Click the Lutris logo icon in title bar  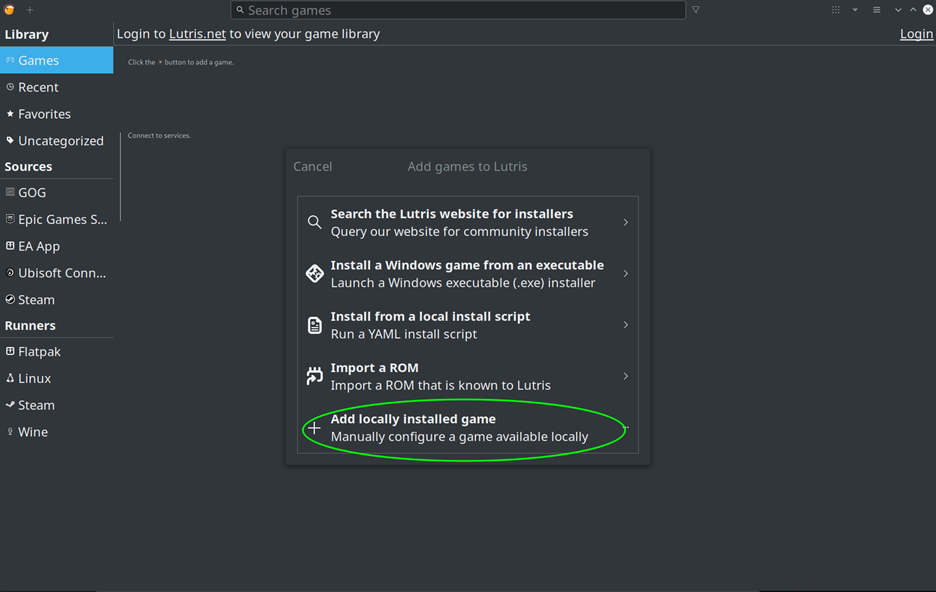point(10,10)
